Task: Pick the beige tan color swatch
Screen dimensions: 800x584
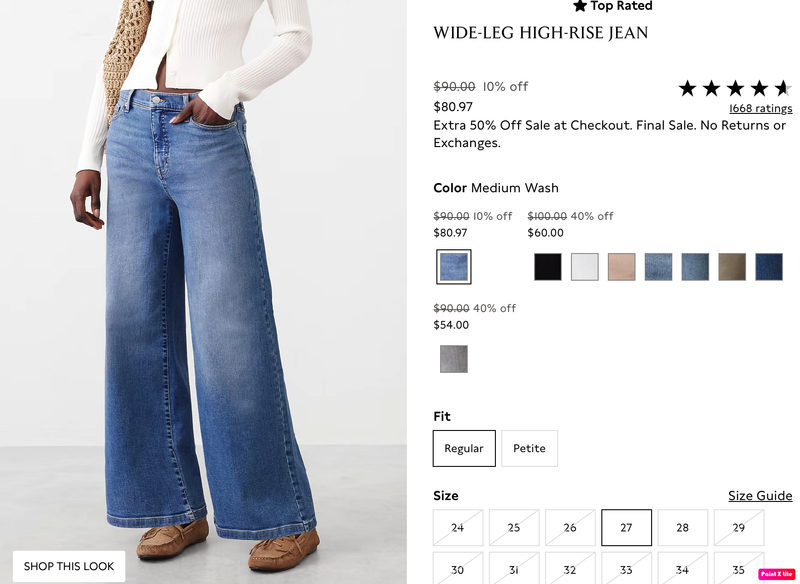Action: pos(621,267)
